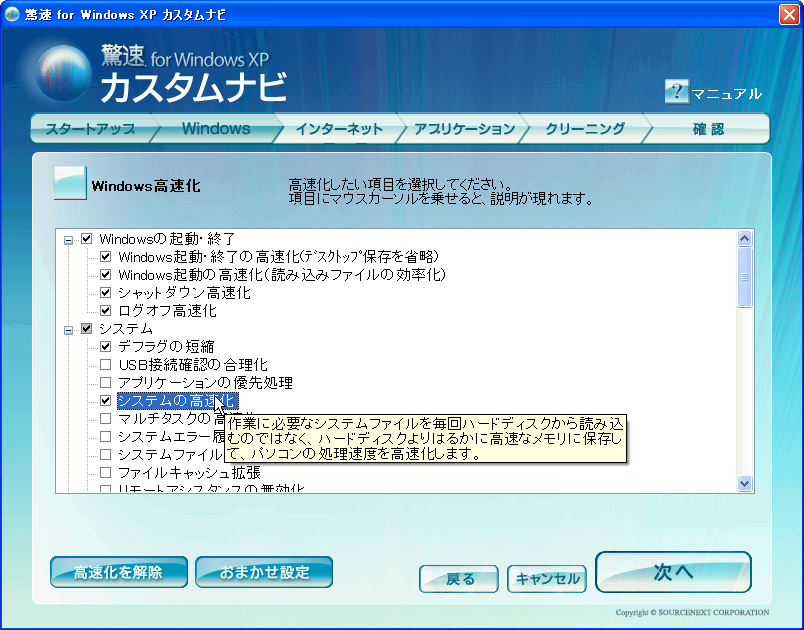The image size is (804, 630).
Task: Select the USB接続確認の合理化 label
Action: pyautogui.click(x=193, y=365)
